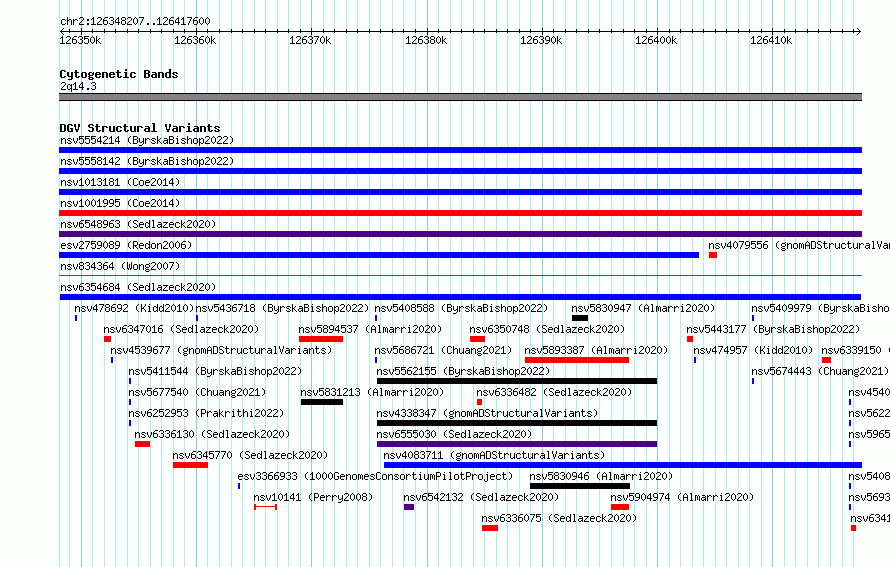This screenshot has width=890, height=567.
Task: Click the blue bar under esv2759089 (Redon2006)
Action: [x=379, y=255]
